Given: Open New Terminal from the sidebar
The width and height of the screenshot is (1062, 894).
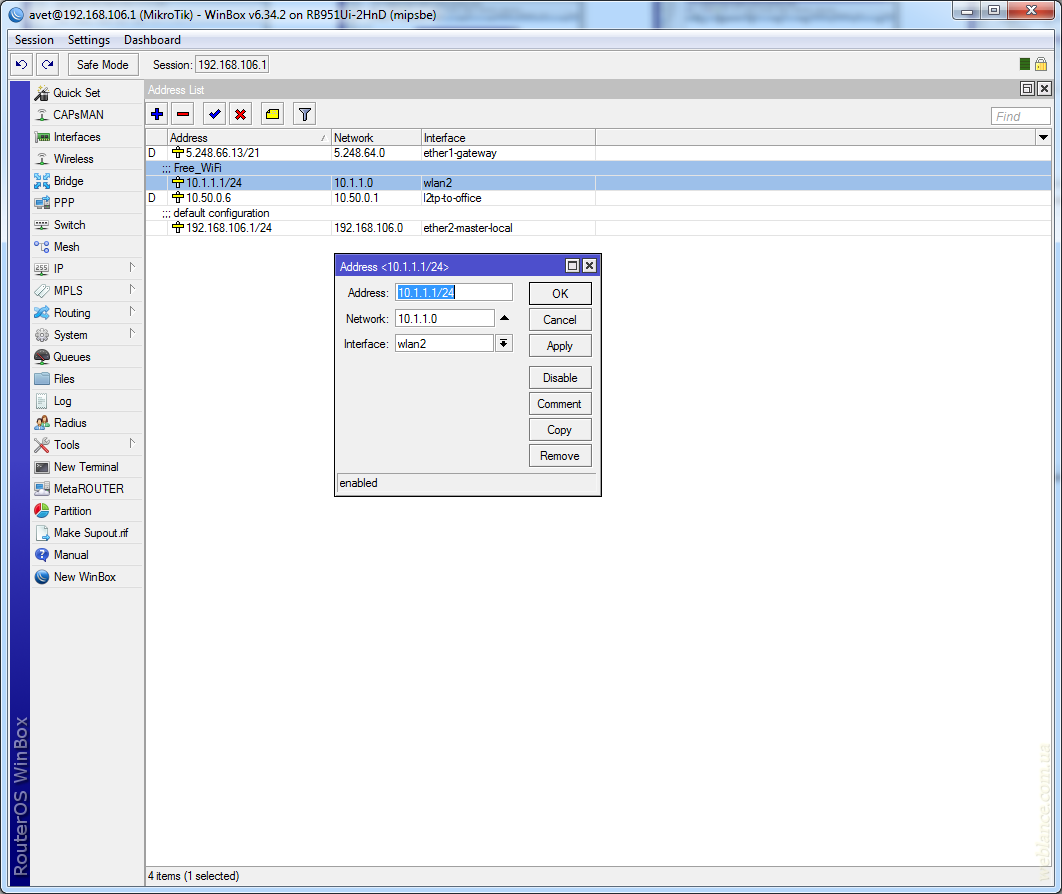Looking at the screenshot, I should pyautogui.click(x=85, y=467).
